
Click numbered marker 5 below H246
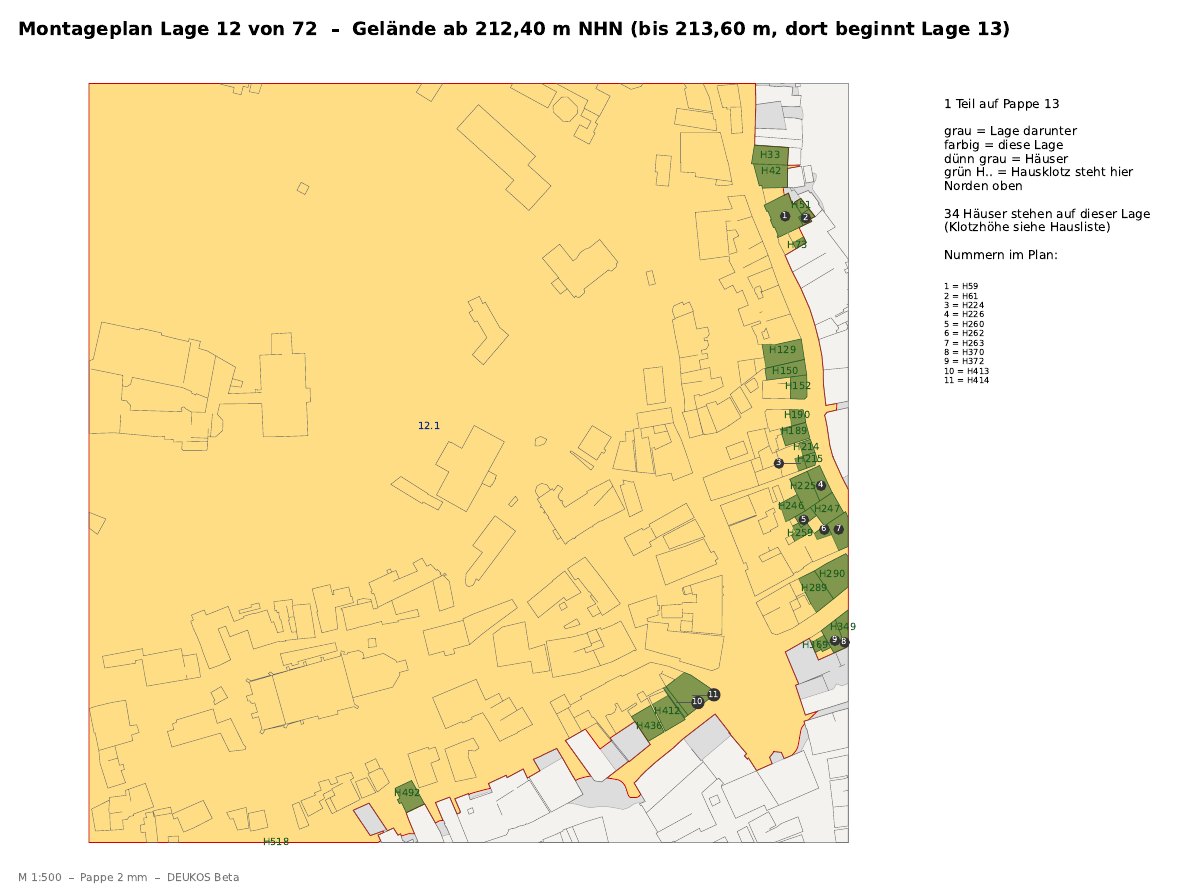click(803, 519)
